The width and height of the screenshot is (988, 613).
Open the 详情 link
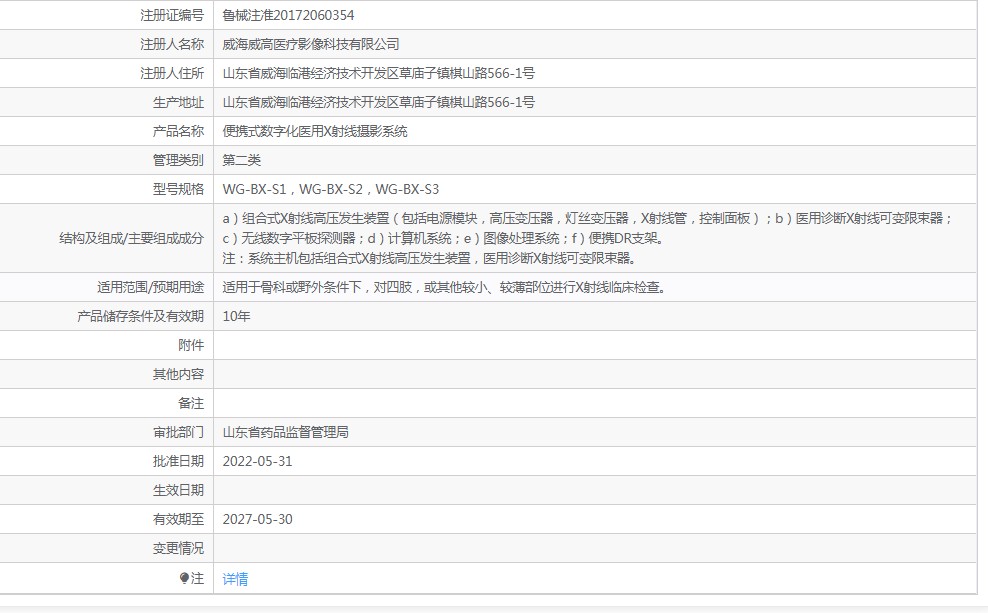coord(235,578)
